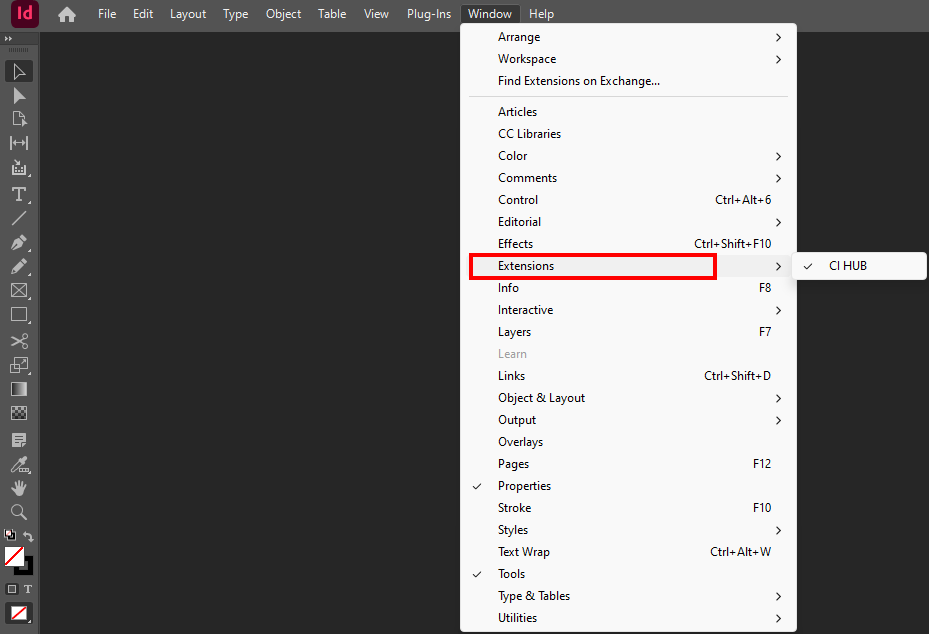Activate the Selection tool
Viewport: 929px width, 634px height.
[x=18, y=71]
